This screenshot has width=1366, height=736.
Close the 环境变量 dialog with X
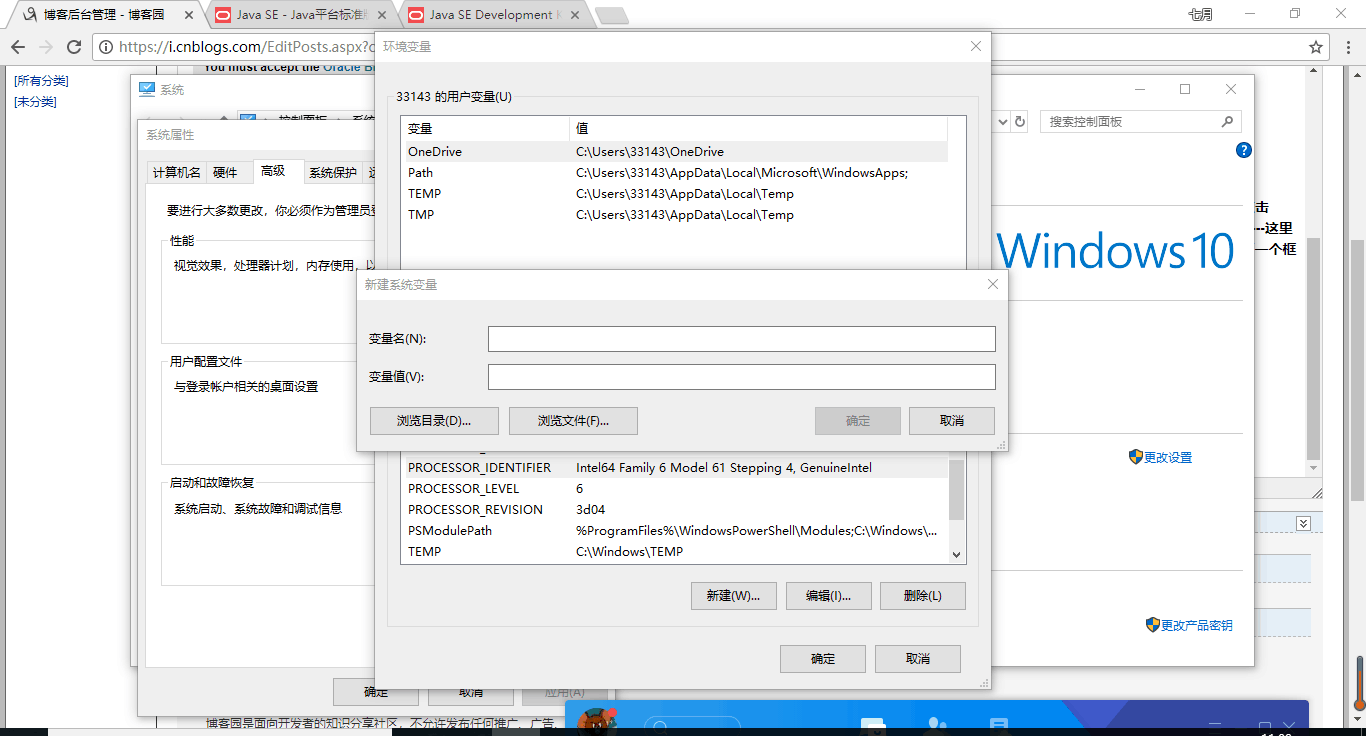[x=976, y=46]
